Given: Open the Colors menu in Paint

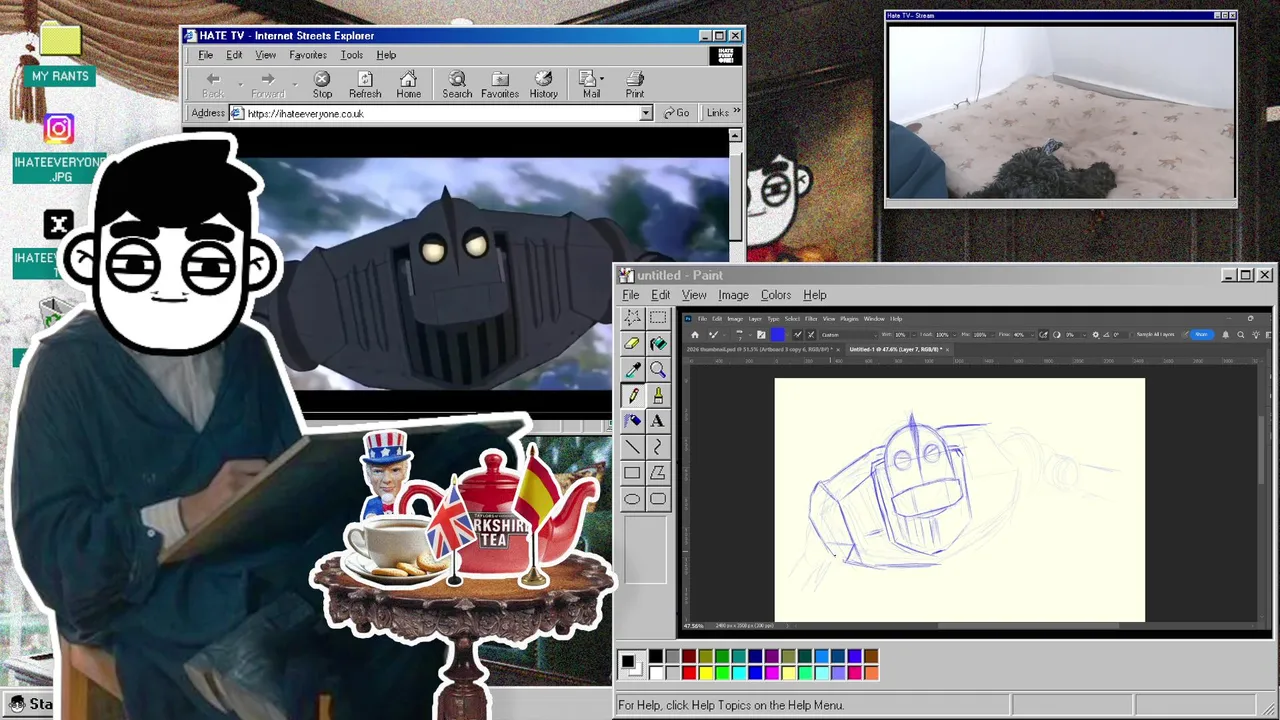Looking at the screenshot, I should [776, 295].
